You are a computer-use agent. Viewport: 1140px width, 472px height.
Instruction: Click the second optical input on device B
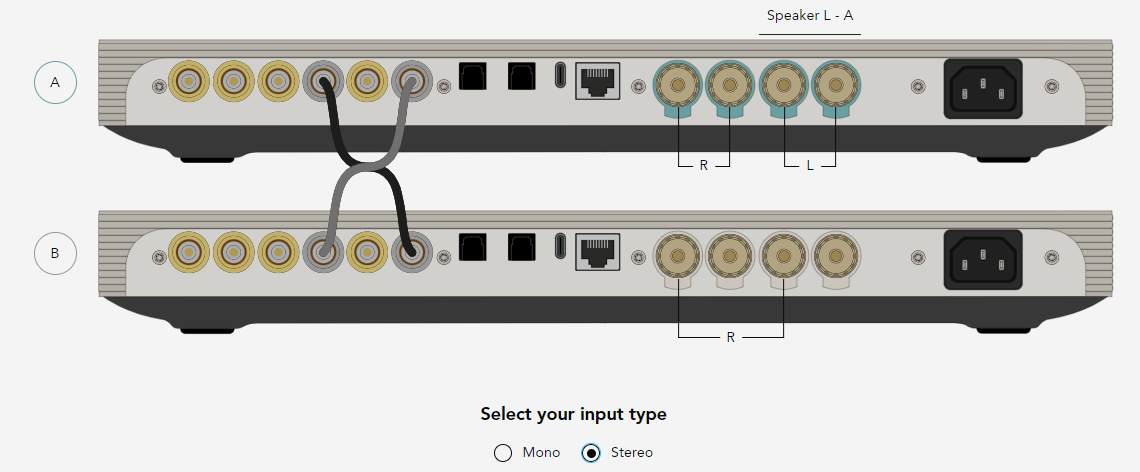point(522,247)
